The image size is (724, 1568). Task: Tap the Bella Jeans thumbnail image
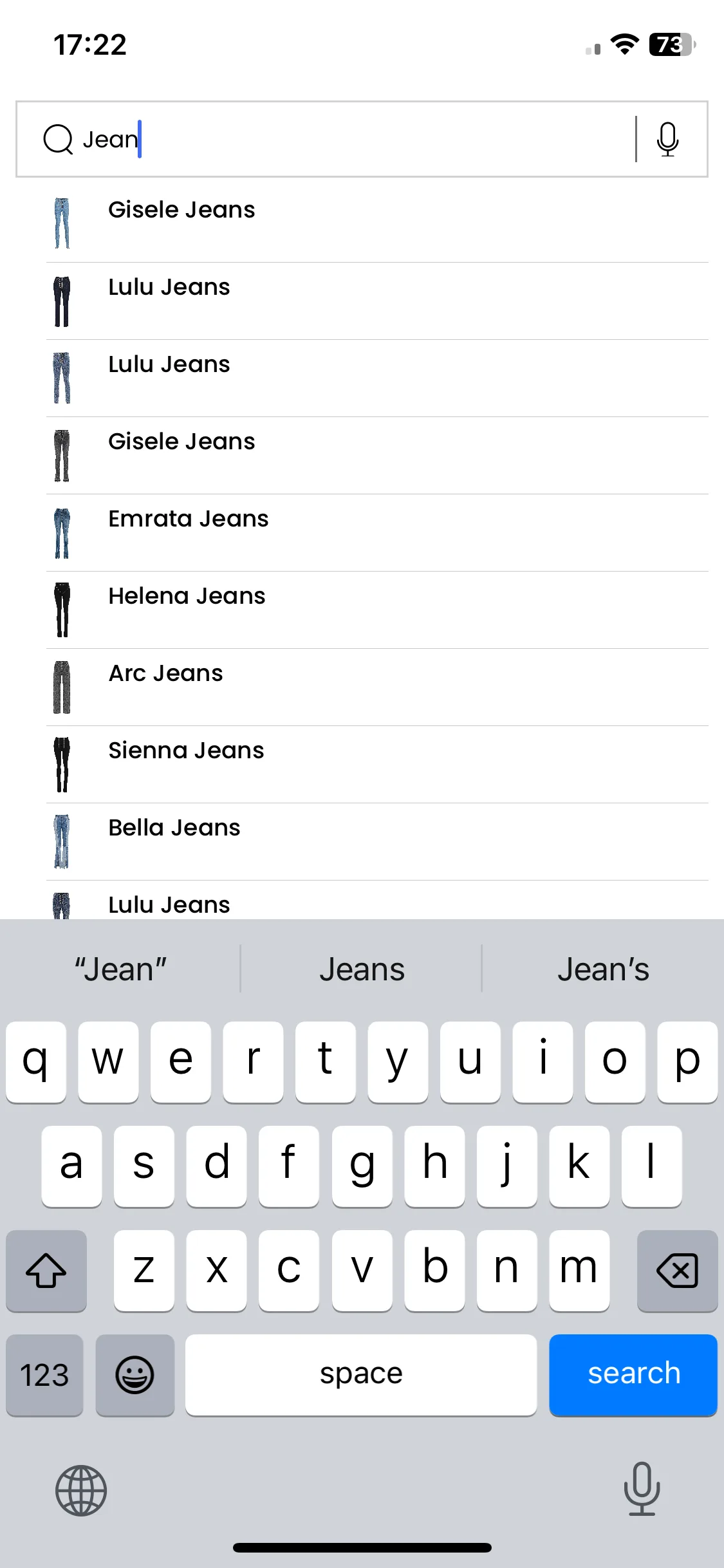tap(62, 841)
